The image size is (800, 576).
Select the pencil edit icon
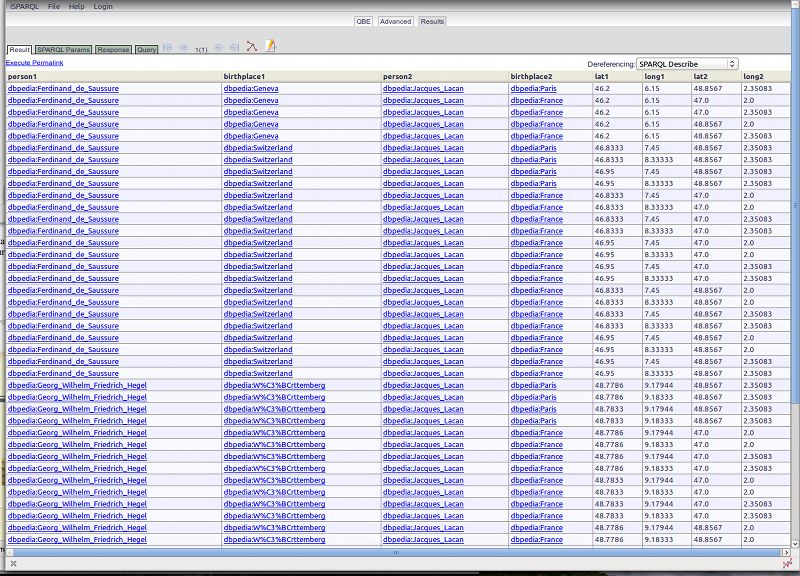click(270, 47)
